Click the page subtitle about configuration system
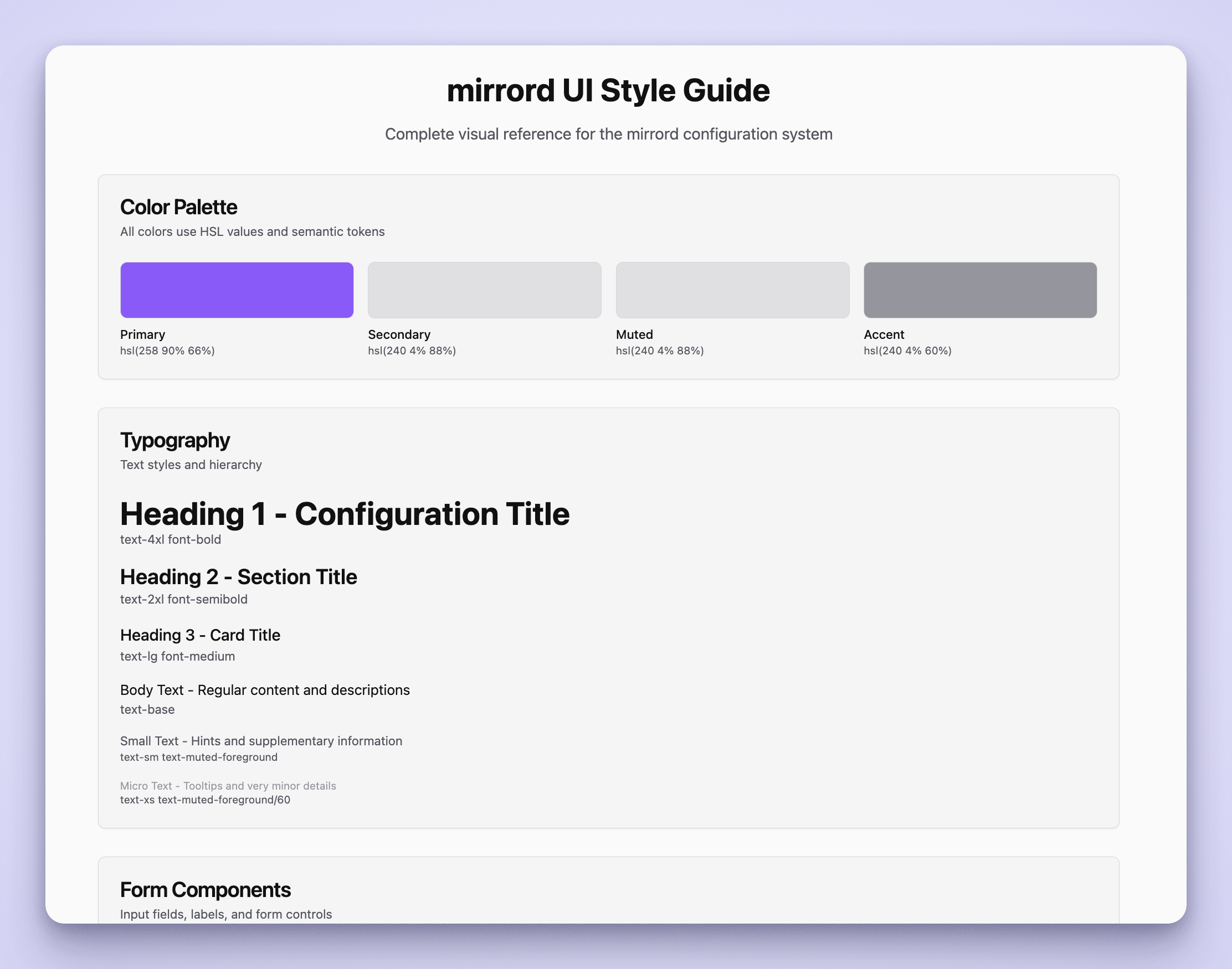 click(x=608, y=134)
